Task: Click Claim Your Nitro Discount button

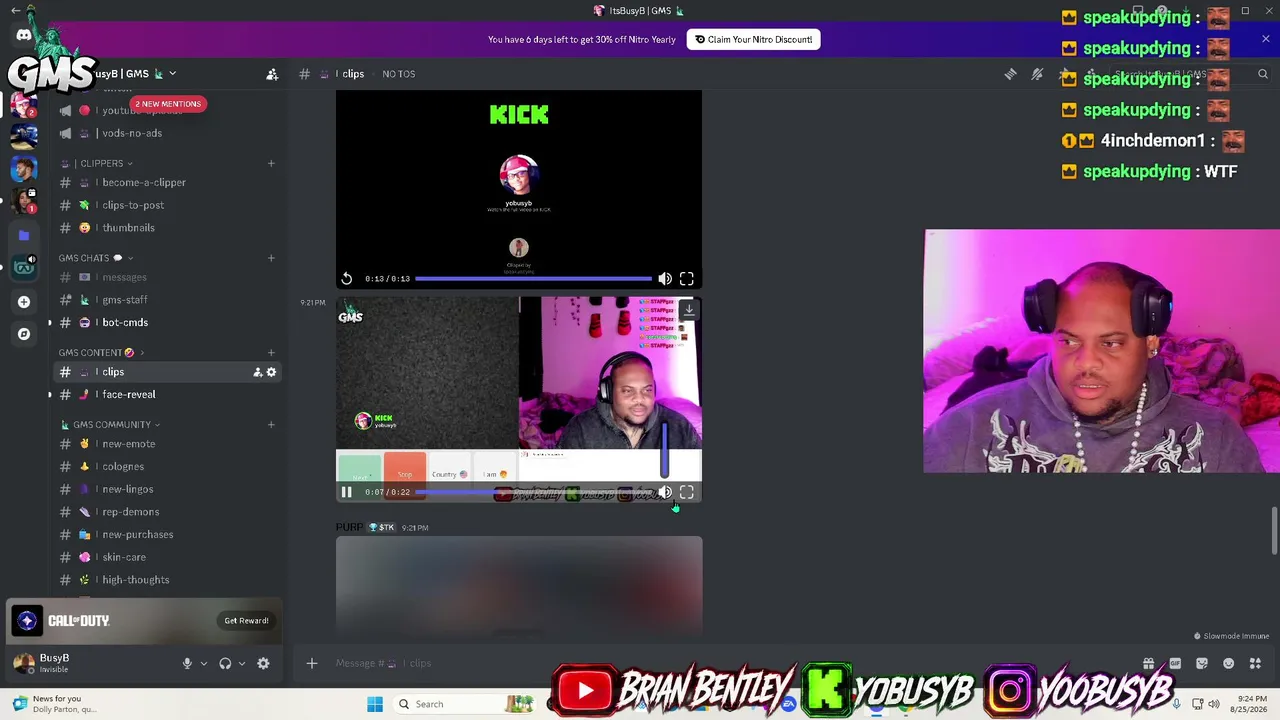Action: tap(754, 39)
